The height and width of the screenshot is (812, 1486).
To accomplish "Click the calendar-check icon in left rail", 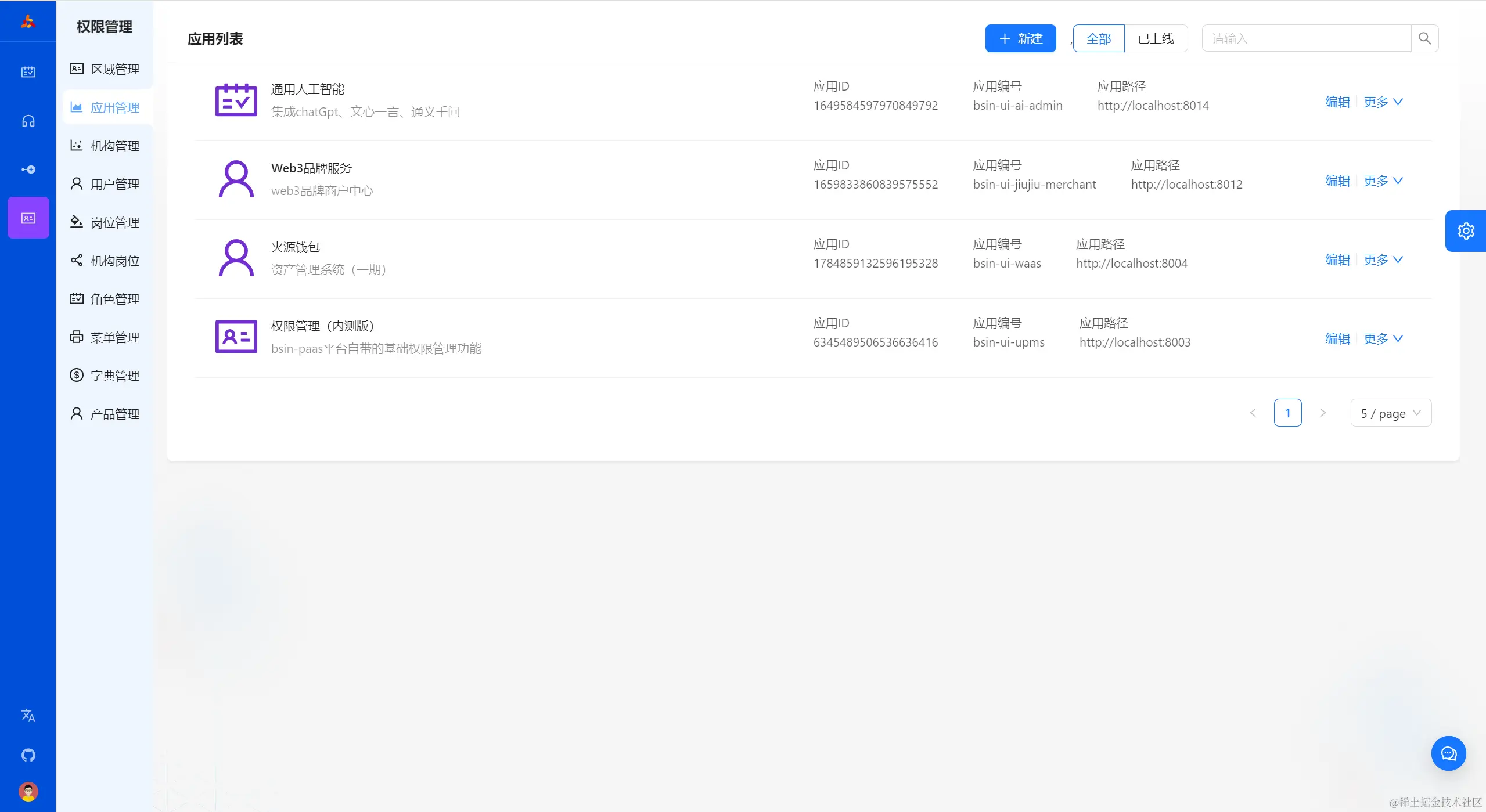I will tap(28, 72).
